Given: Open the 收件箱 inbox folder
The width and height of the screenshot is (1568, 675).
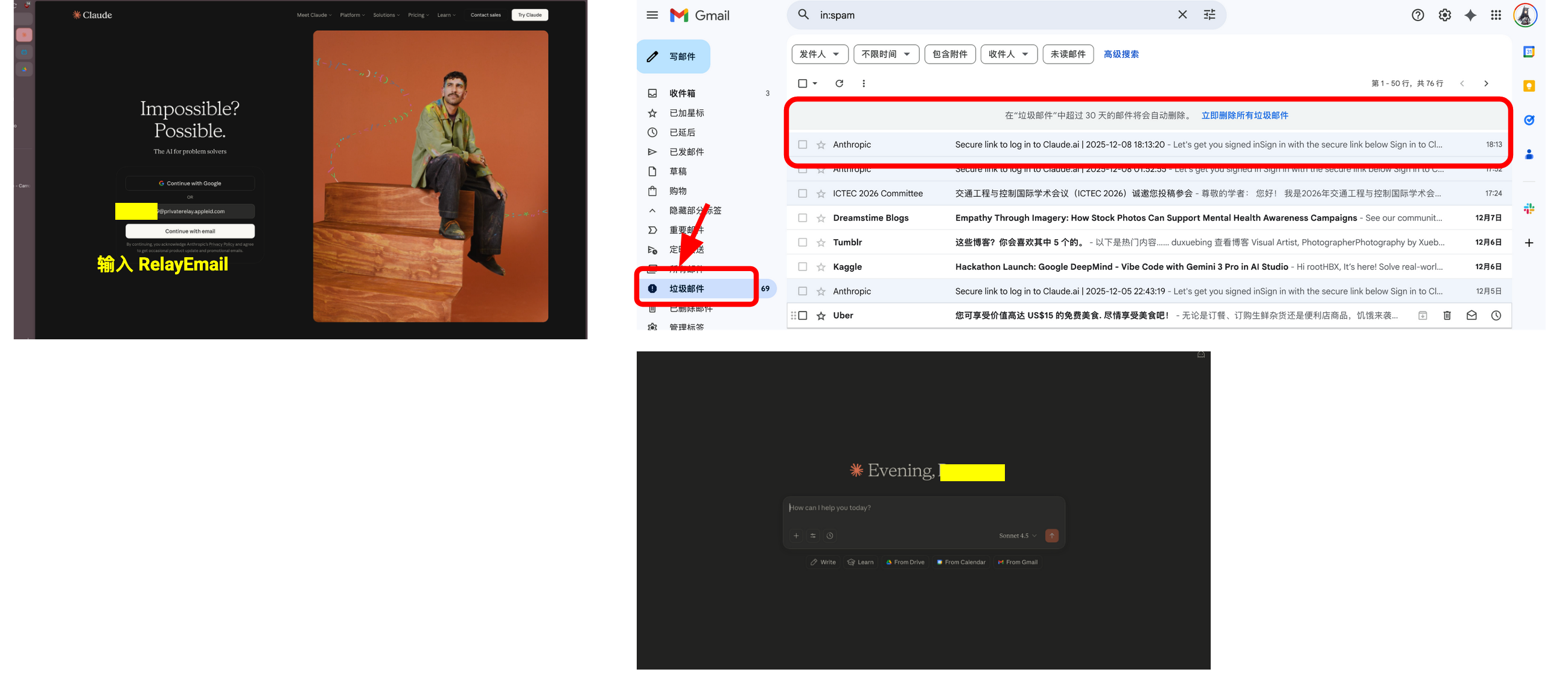Looking at the screenshot, I should [x=682, y=93].
